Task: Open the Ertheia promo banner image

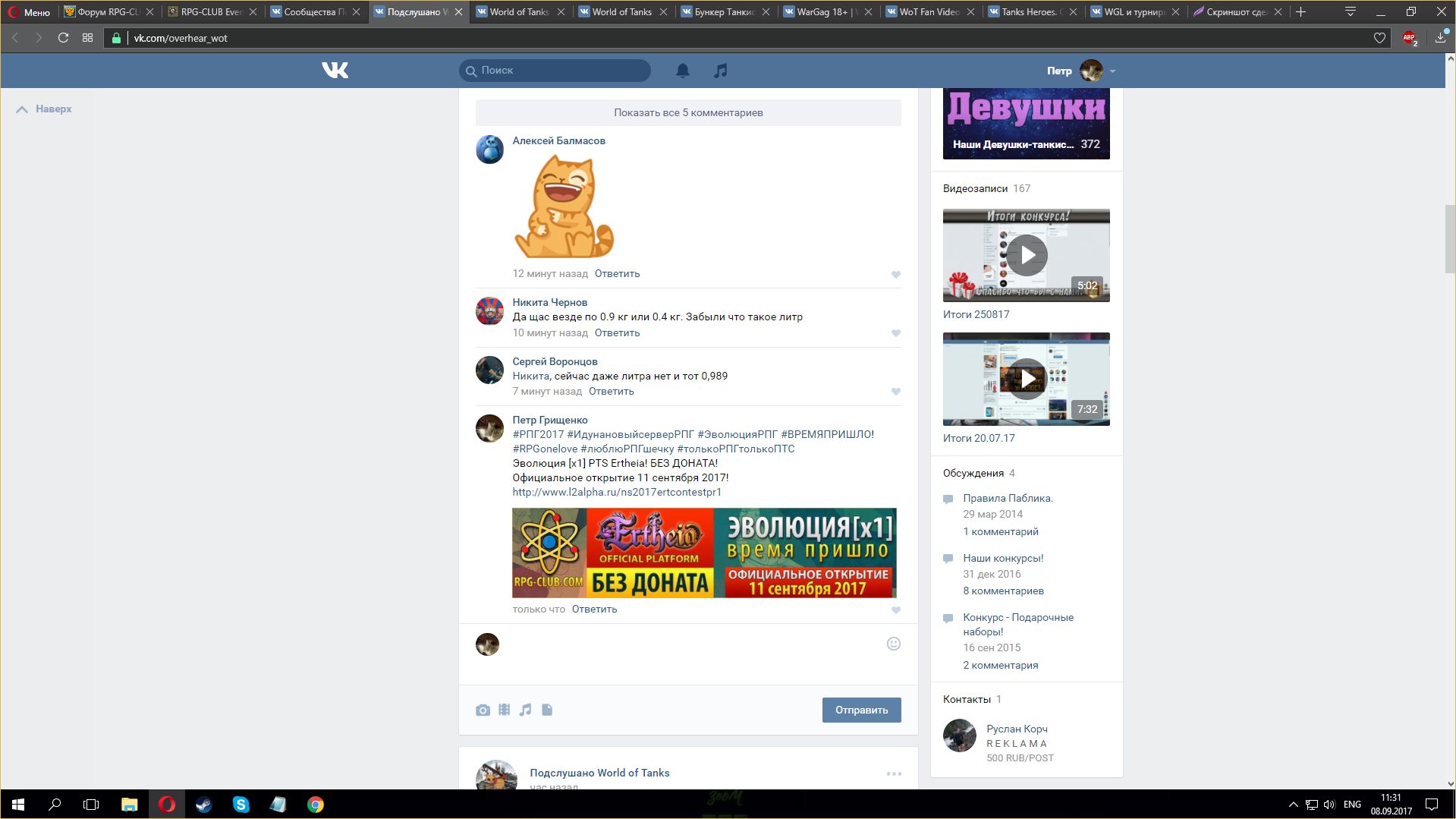Action: point(704,553)
